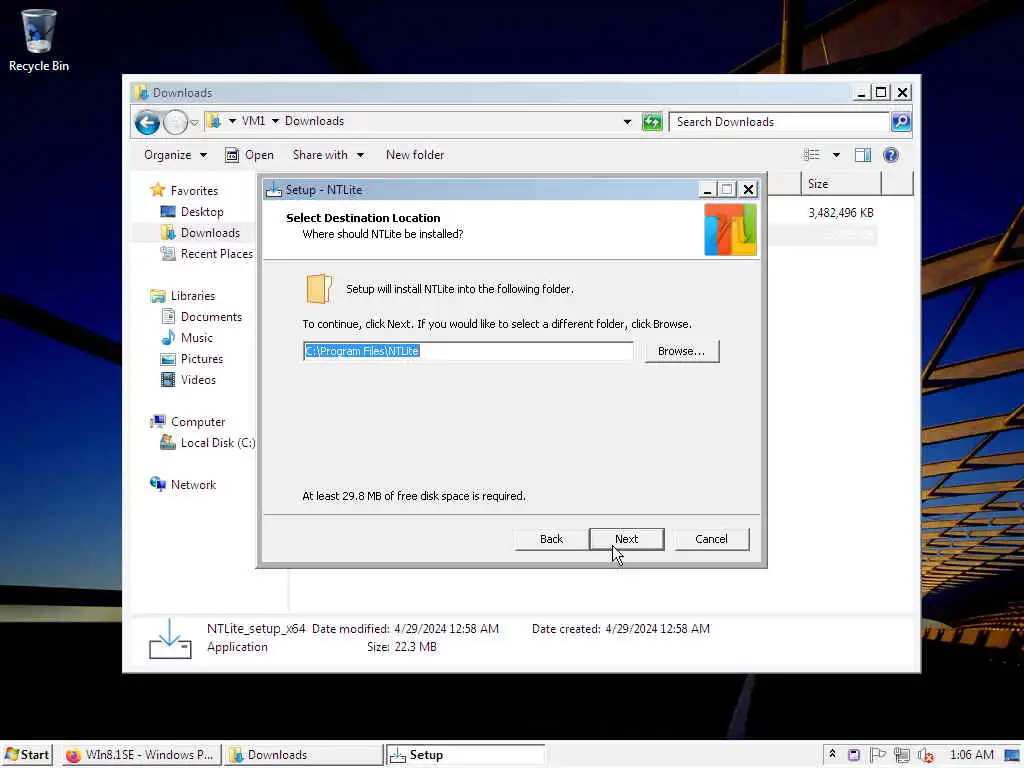Click the Search Downloads field
Screen dimensions: 1024x768
pos(780,121)
